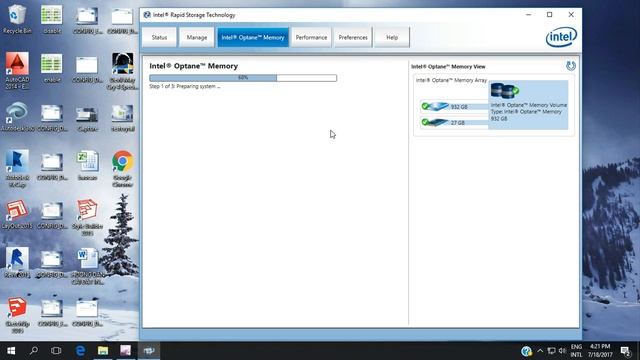Select the 'disable' spreadsheet file on desktop
This screenshot has width=640, height=360.
52,19
